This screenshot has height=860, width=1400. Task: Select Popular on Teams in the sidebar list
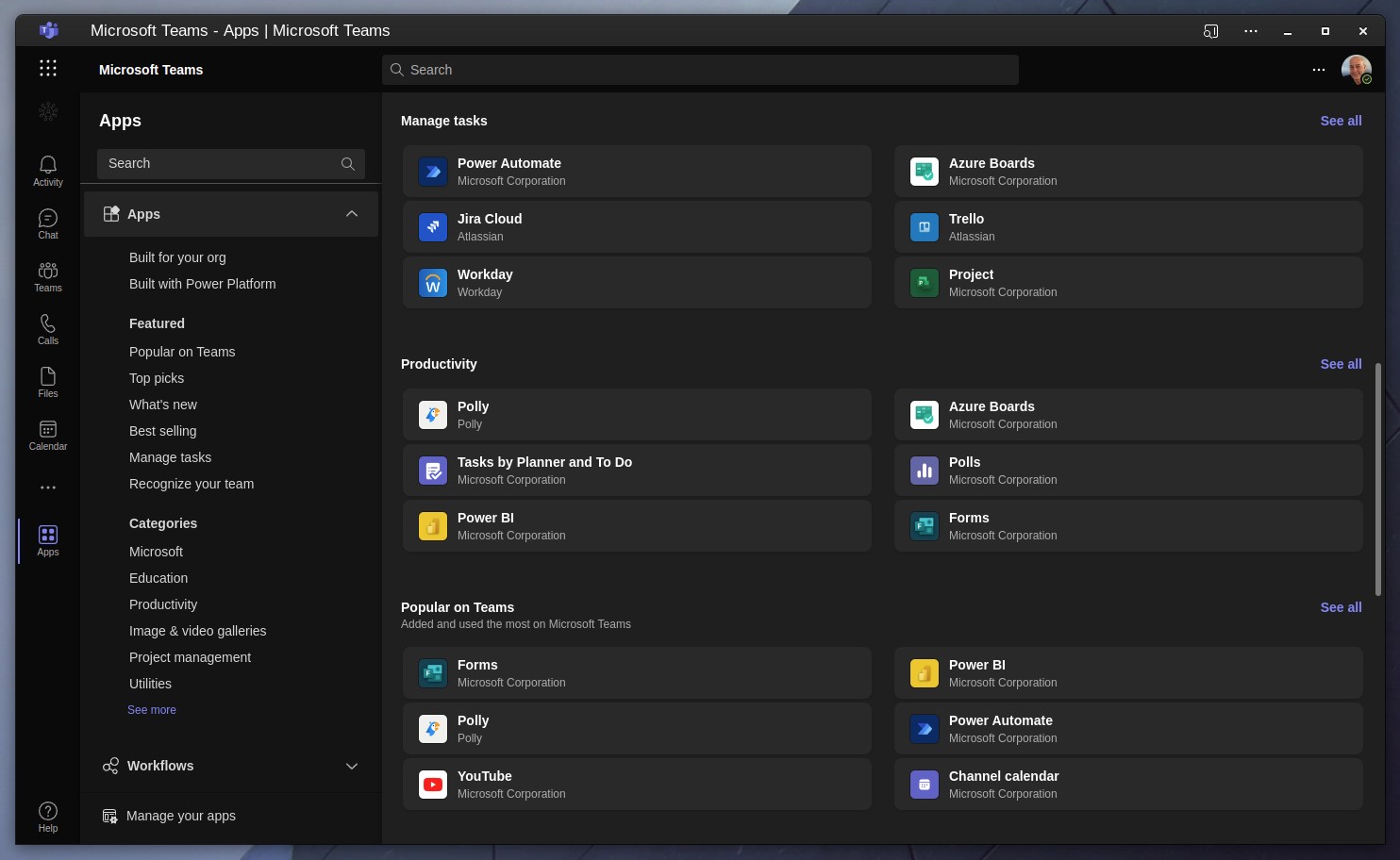182,352
